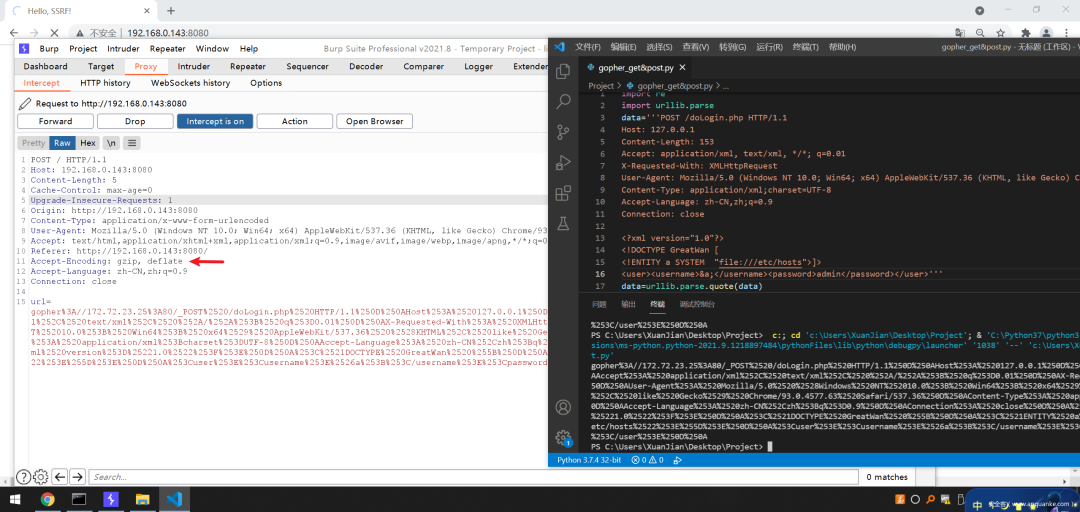Open VS Code Source Control icon
The width and height of the screenshot is (1080, 512).
tap(563, 132)
